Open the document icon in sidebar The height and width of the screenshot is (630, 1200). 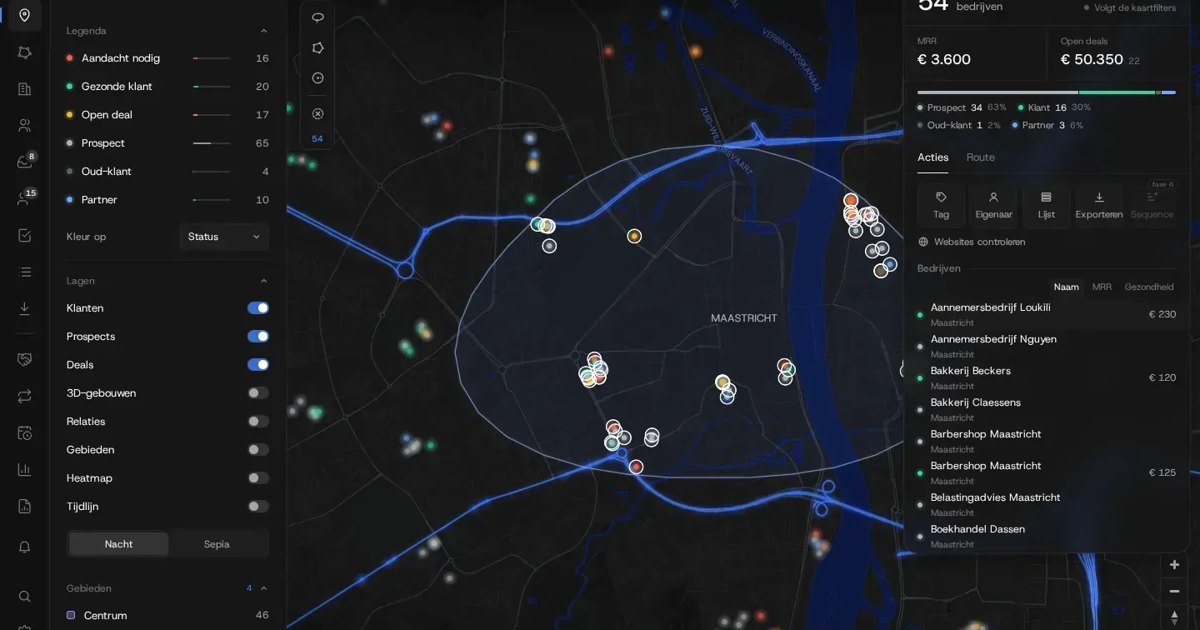click(24, 506)
